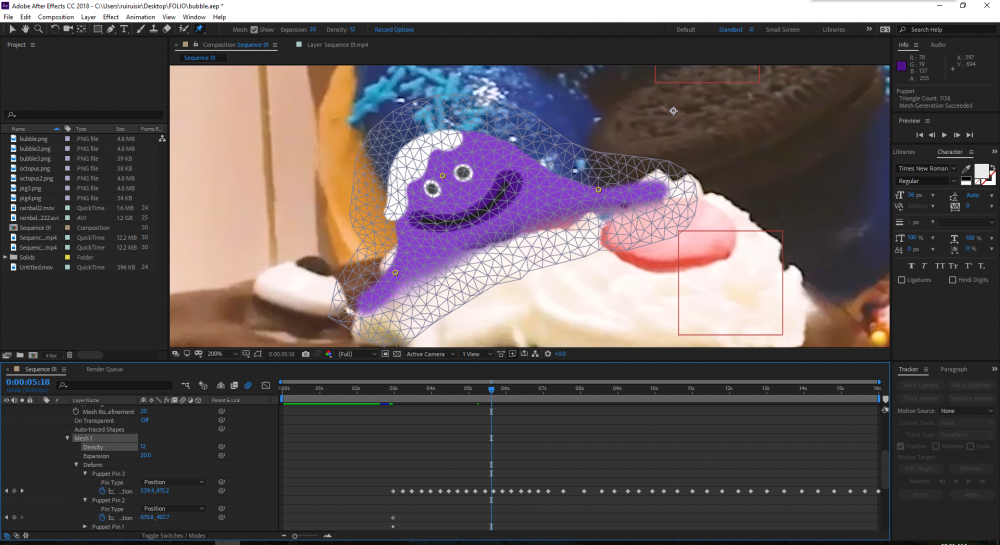
Task: Open Puppet Pin 3 Pin Type dropdown
Action: [x=173, y=482]
